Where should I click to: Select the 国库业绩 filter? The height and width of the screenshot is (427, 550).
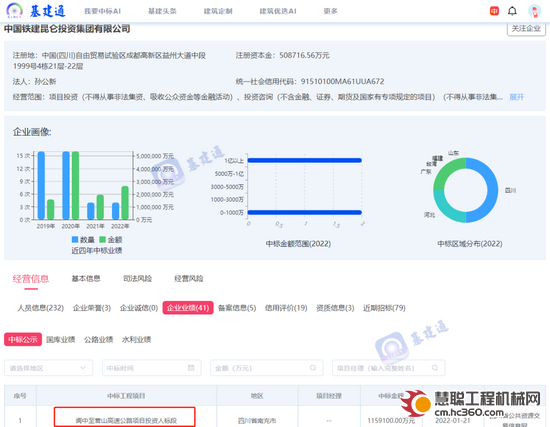[61, 339]
